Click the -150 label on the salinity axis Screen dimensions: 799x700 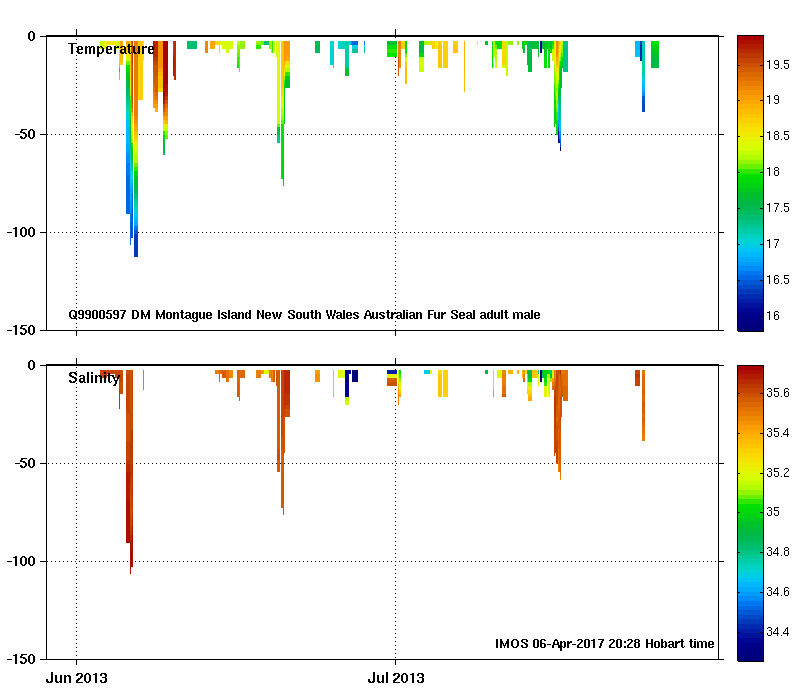(21, 659)
